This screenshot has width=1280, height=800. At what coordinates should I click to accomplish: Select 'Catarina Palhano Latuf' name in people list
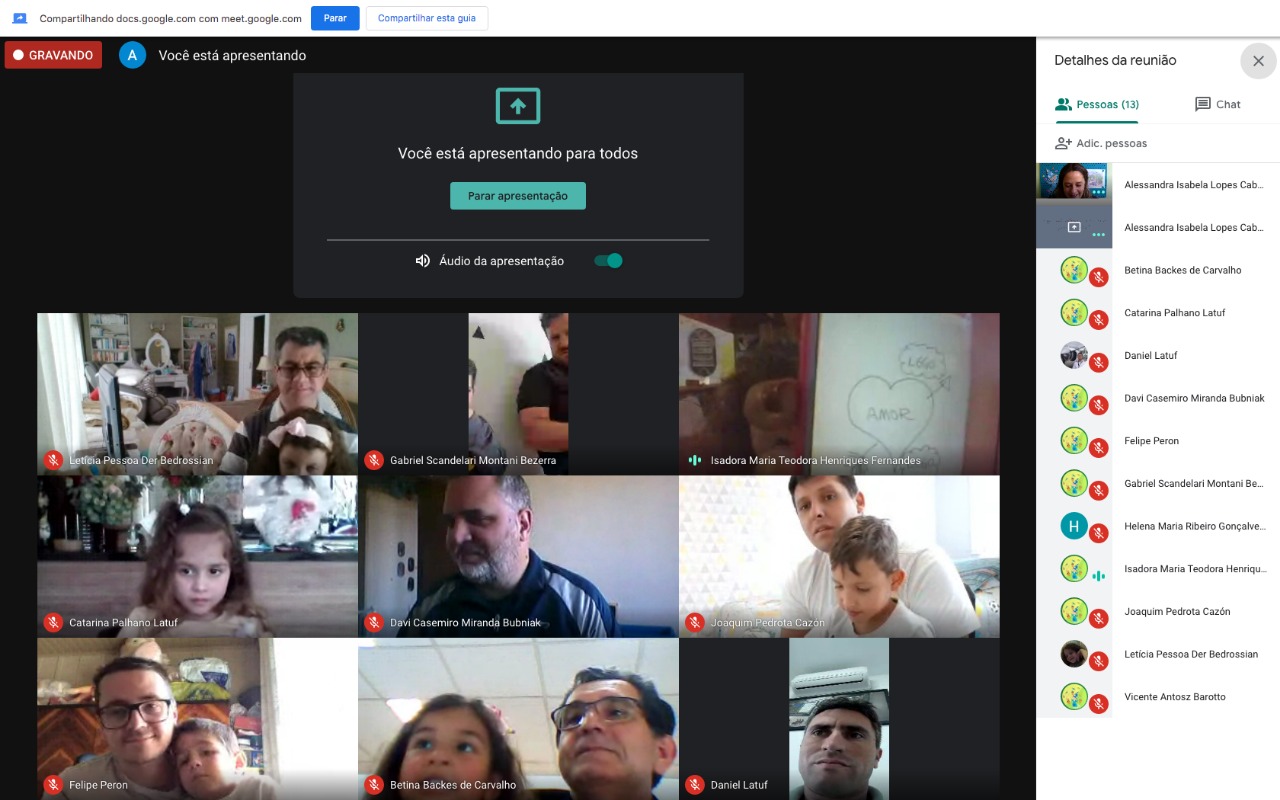(1175, 313)
